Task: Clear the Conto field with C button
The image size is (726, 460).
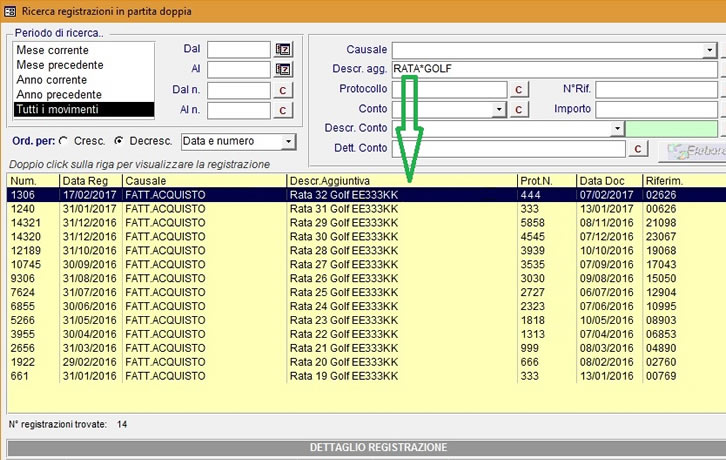Action: [x=519, y=110]
